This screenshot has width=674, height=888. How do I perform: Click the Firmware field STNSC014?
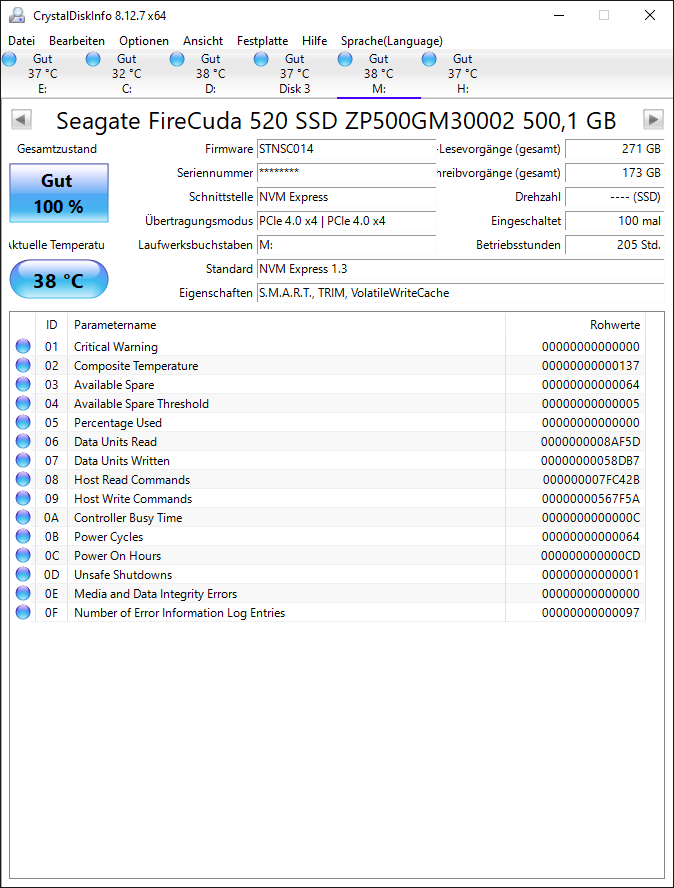346,149
